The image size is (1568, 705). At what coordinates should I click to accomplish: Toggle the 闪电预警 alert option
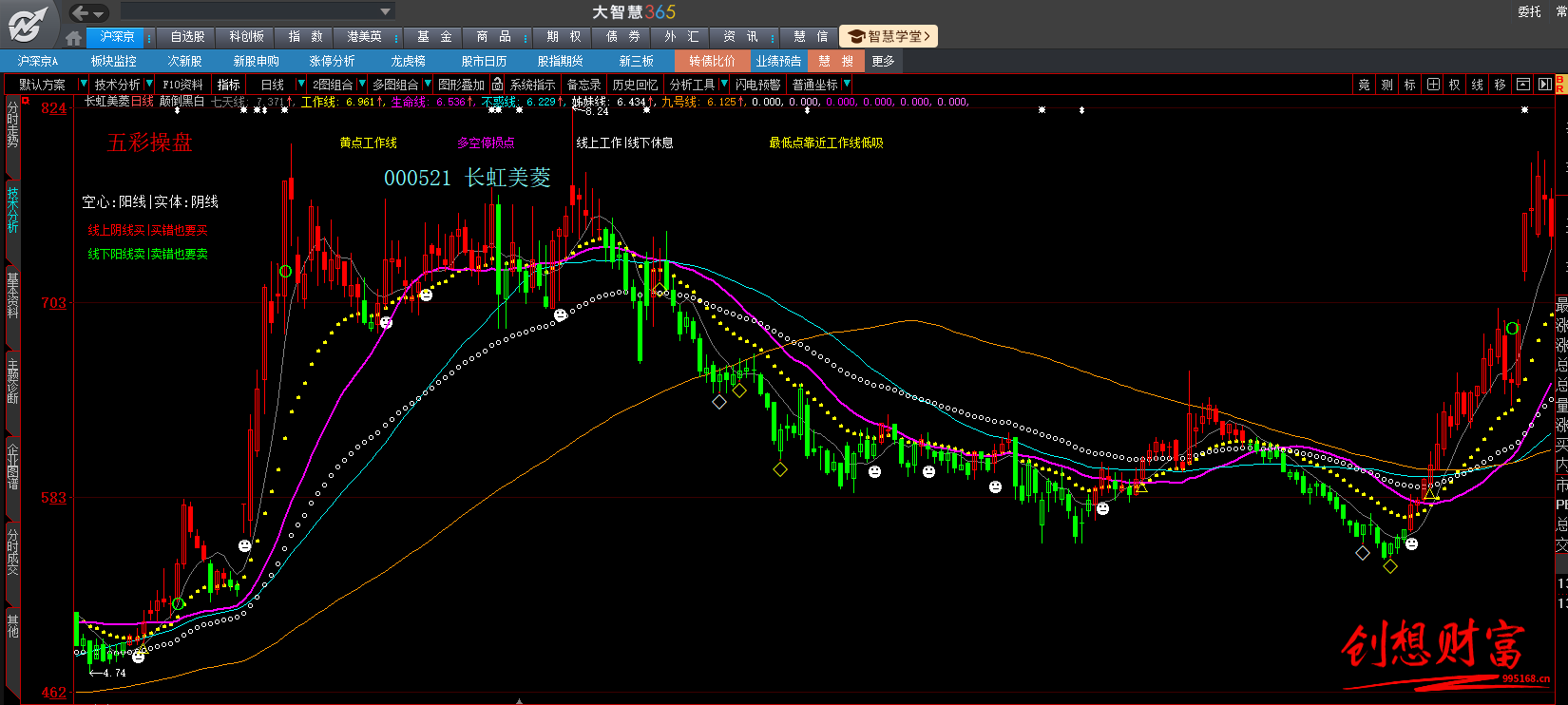coord(757,85)
